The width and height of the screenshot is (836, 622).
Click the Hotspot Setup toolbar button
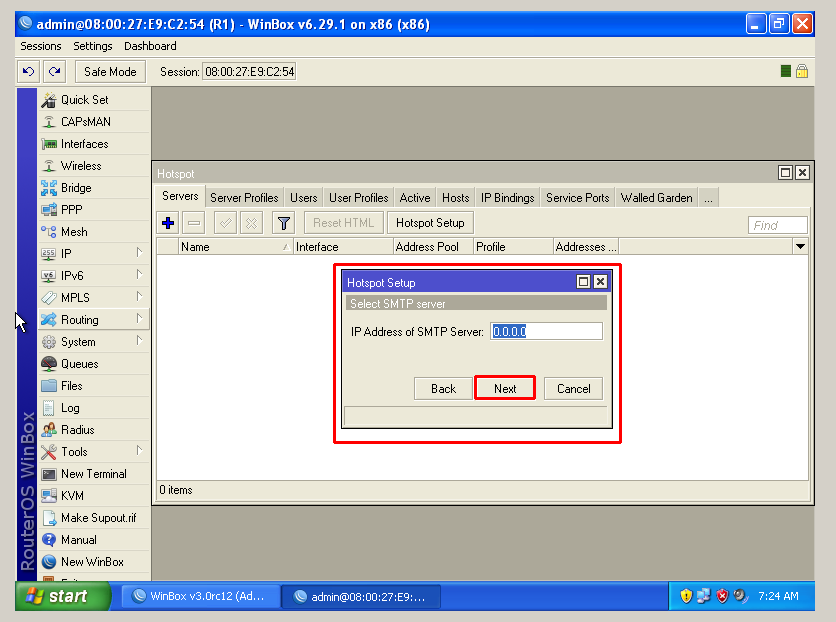[430, 223]
